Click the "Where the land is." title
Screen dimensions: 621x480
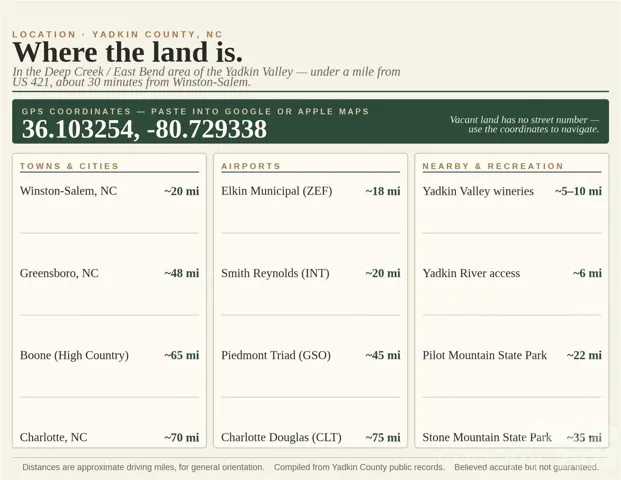(128, 52)
